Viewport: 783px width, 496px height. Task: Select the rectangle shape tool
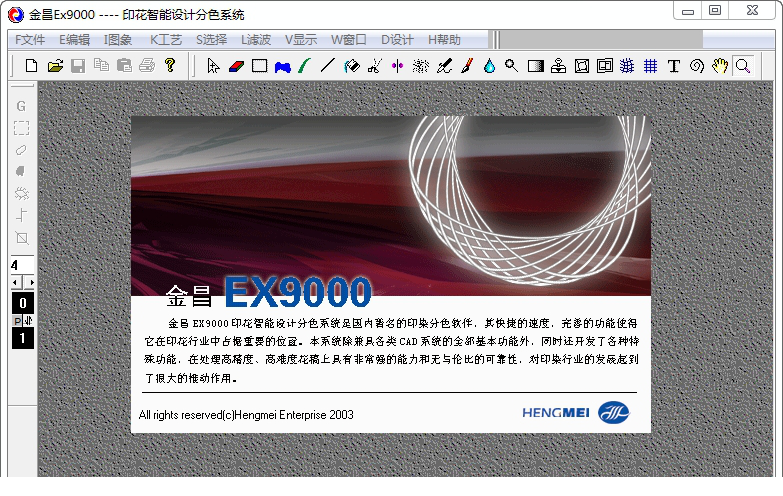[x=260, y=66]
